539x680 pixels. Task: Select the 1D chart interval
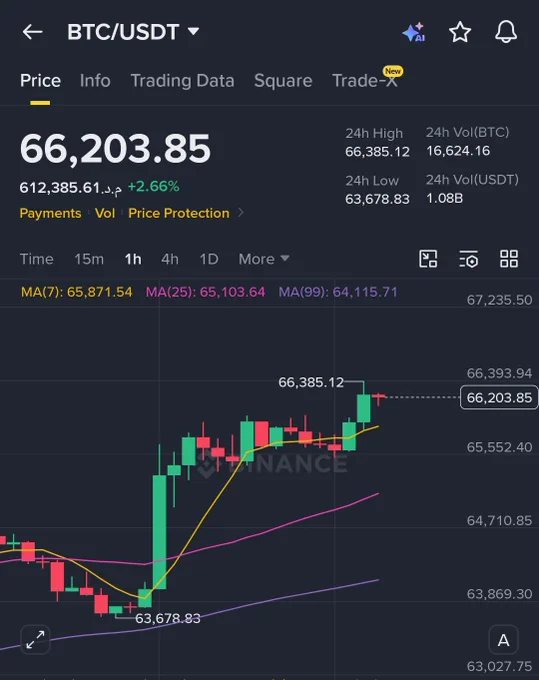point(209,259)
